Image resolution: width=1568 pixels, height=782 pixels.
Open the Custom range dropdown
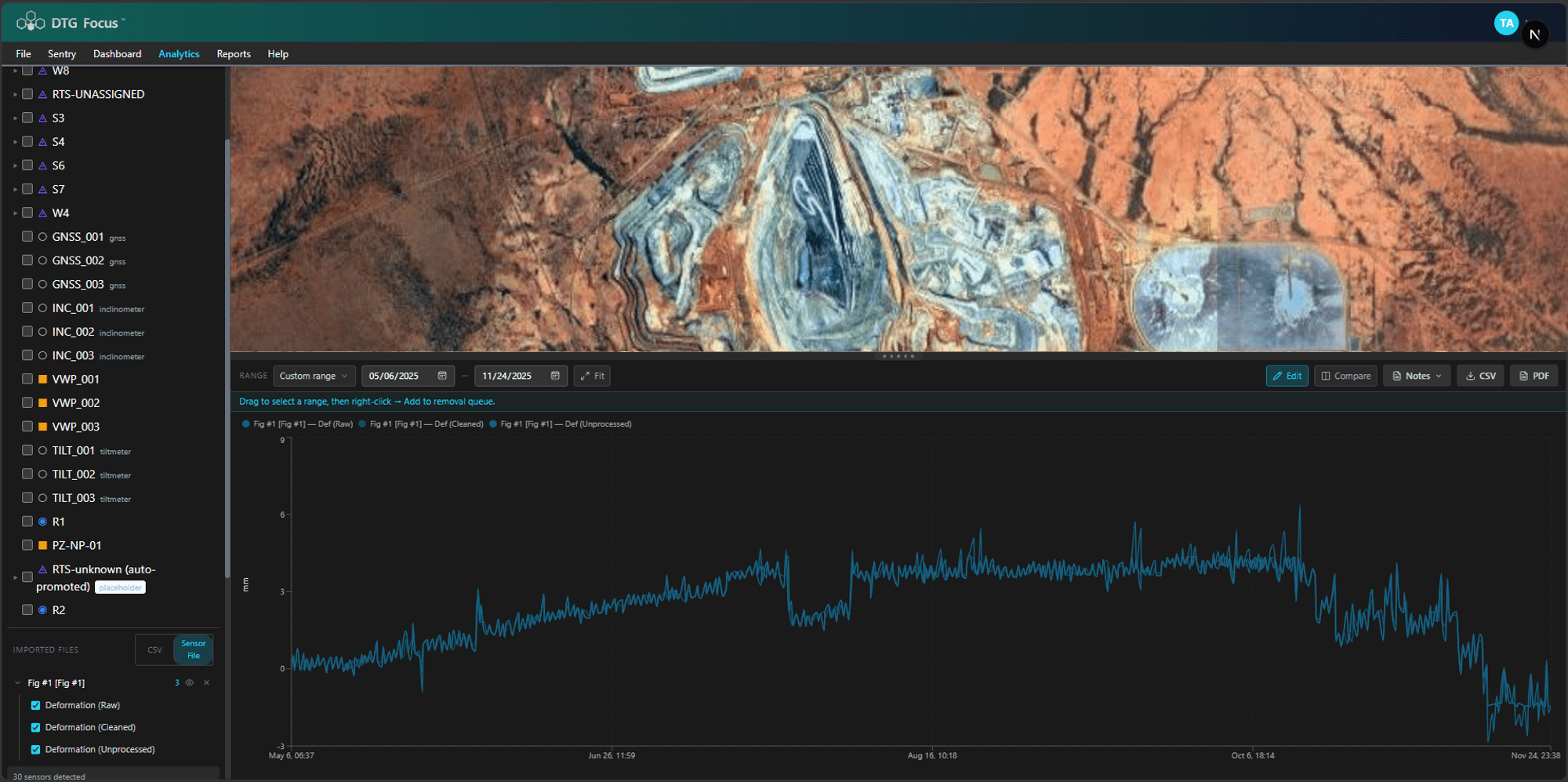point(313,376)
